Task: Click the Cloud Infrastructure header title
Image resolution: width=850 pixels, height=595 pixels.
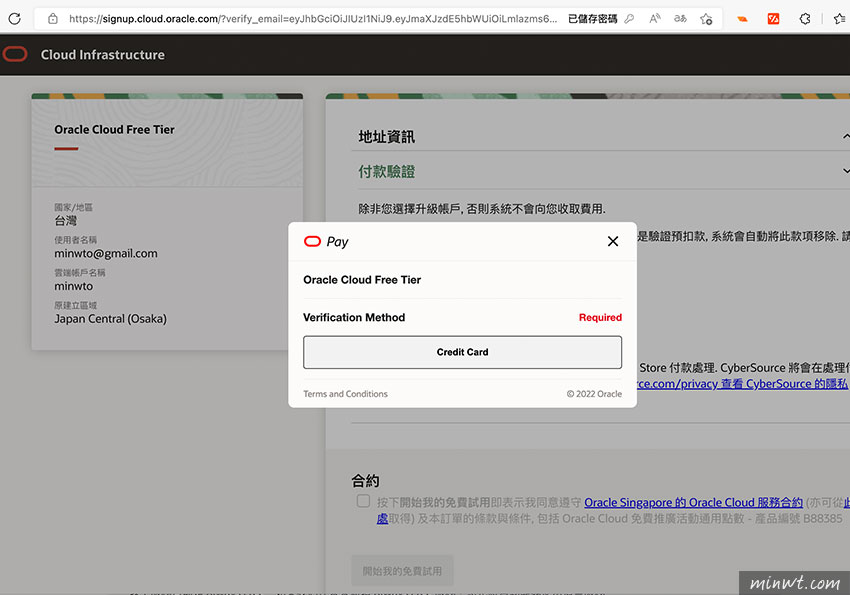Action: coord(102,55)
